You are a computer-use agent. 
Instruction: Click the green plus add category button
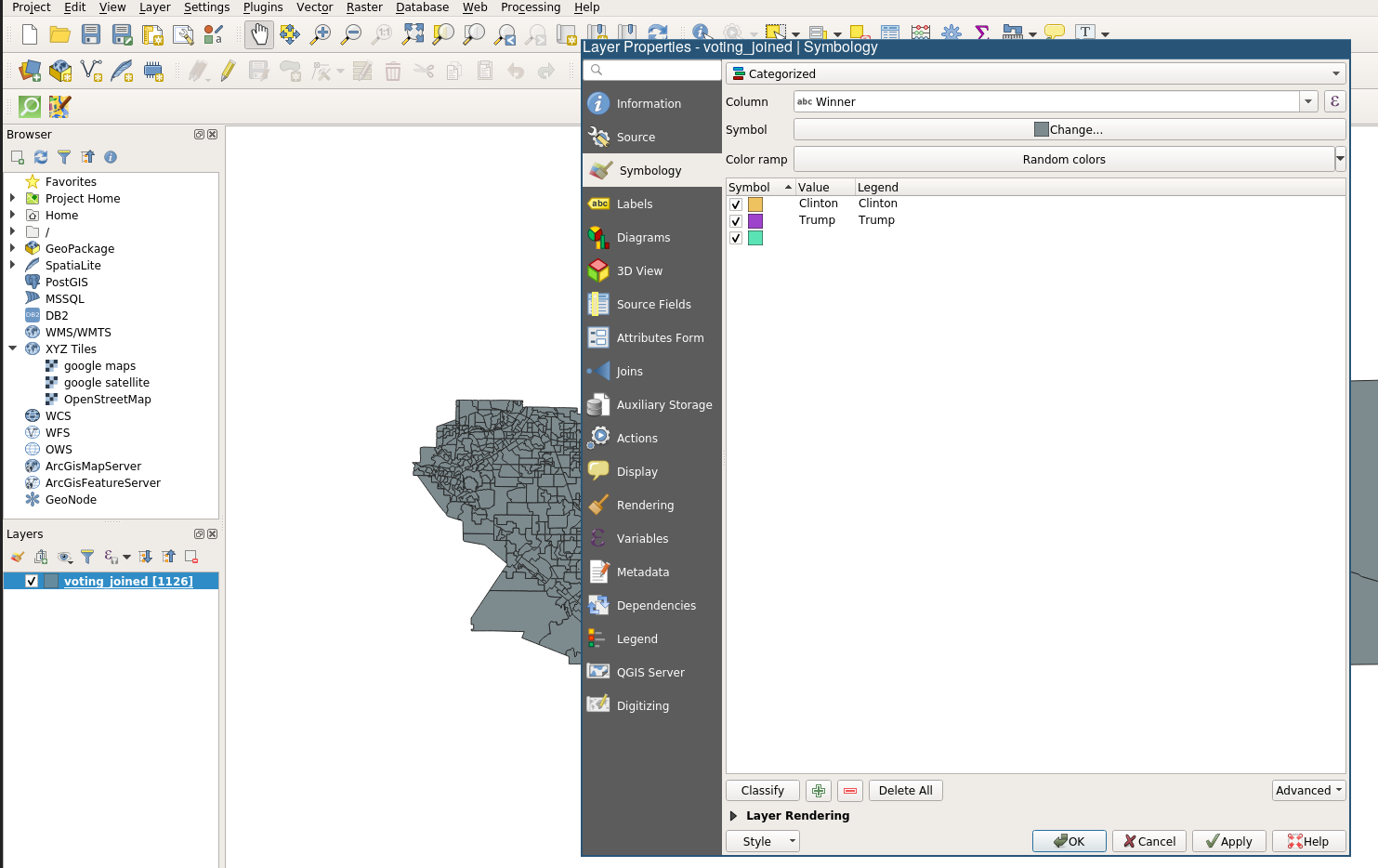[x=818, y=791]
